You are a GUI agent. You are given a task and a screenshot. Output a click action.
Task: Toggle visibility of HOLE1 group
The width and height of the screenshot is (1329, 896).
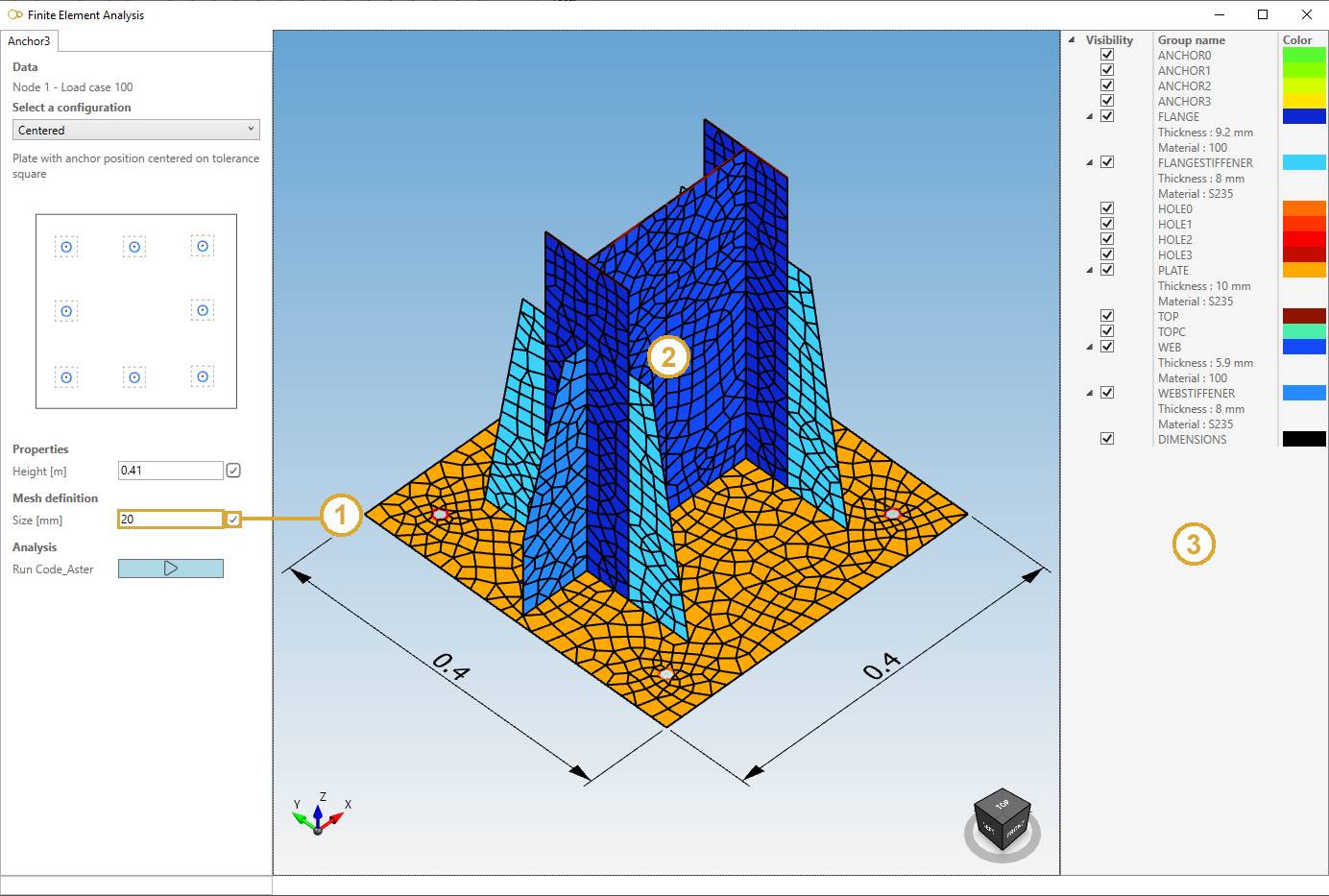click(x=1107, y=224)
